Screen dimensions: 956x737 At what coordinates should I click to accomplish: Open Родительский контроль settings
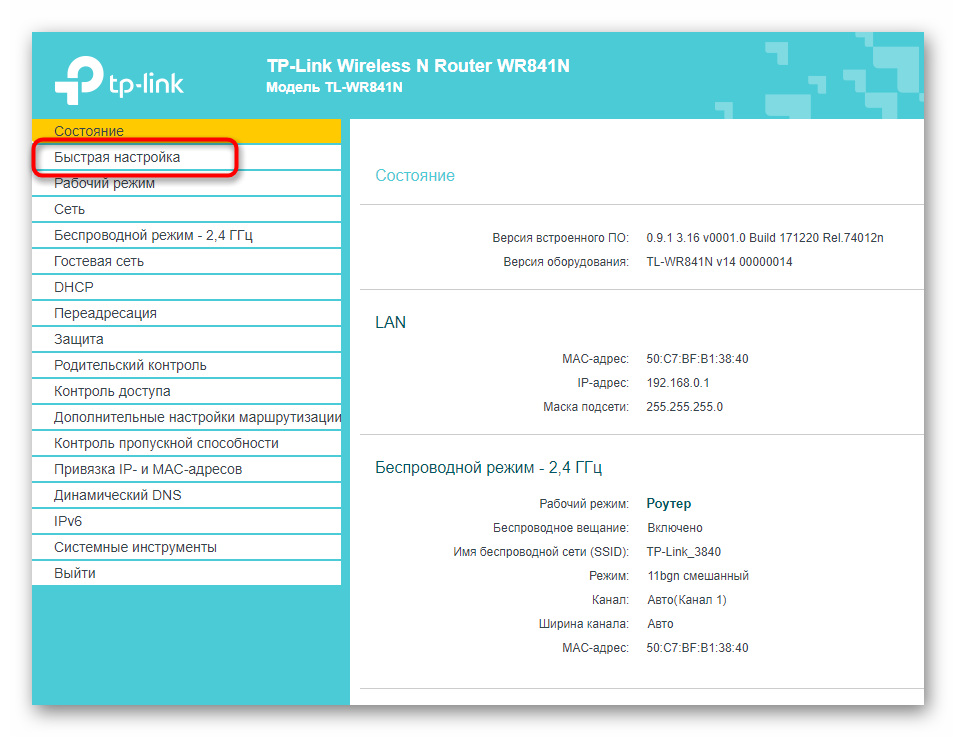click(x=130, y=365)
